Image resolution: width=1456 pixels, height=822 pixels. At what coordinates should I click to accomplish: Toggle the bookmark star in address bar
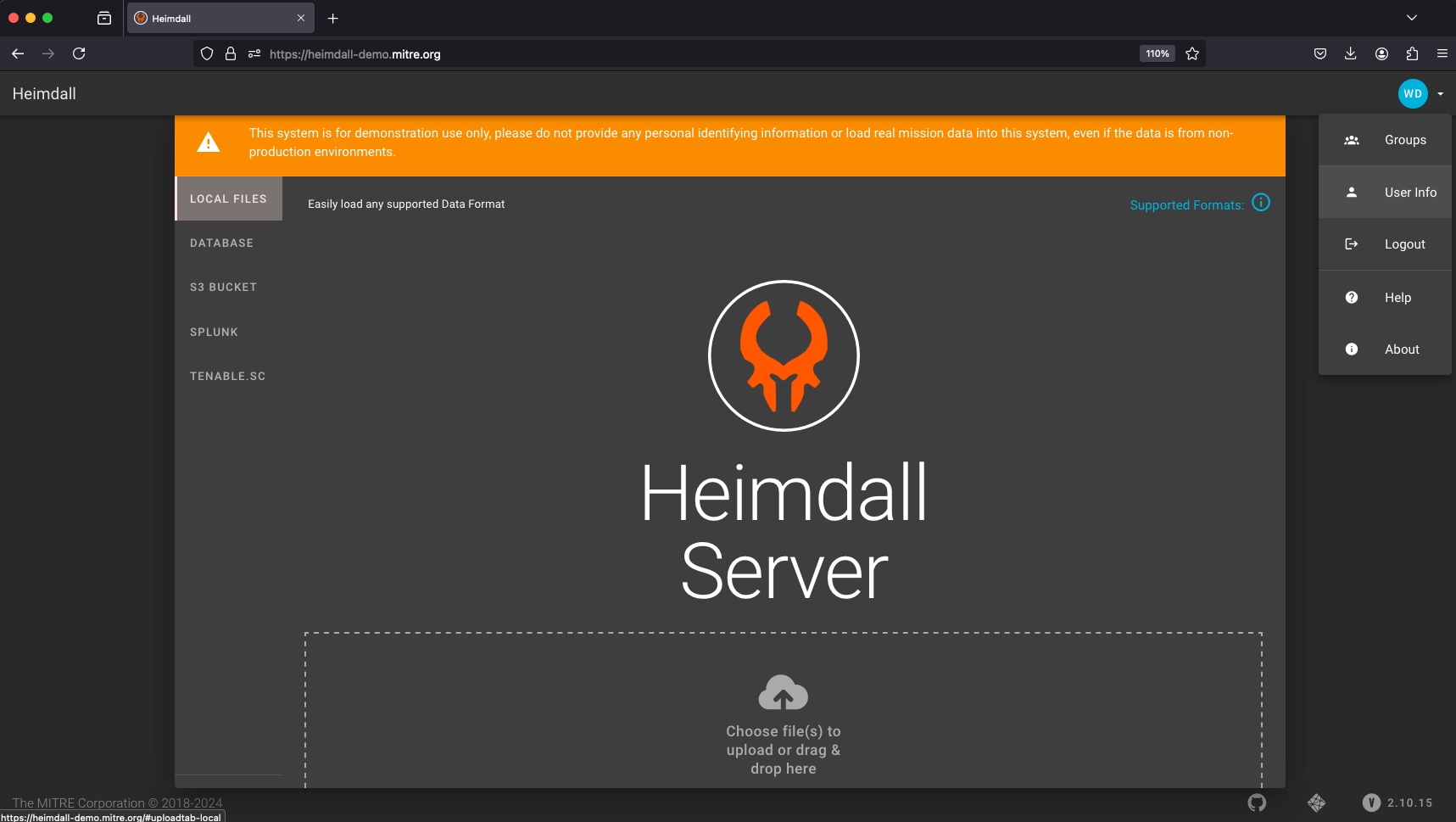(1192, 53)
